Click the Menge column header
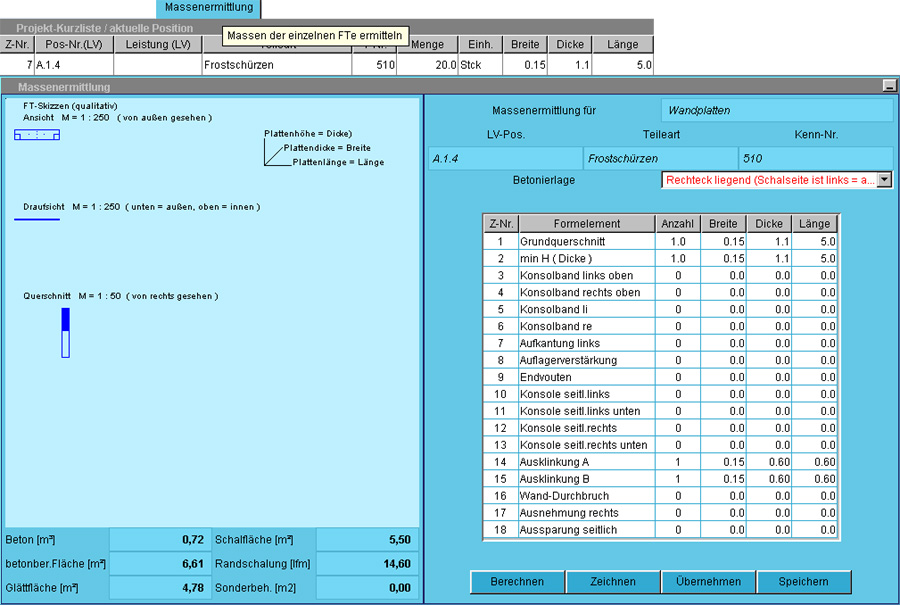The height and width of the screenshot is (605, 900). click(x=428, y=44)
